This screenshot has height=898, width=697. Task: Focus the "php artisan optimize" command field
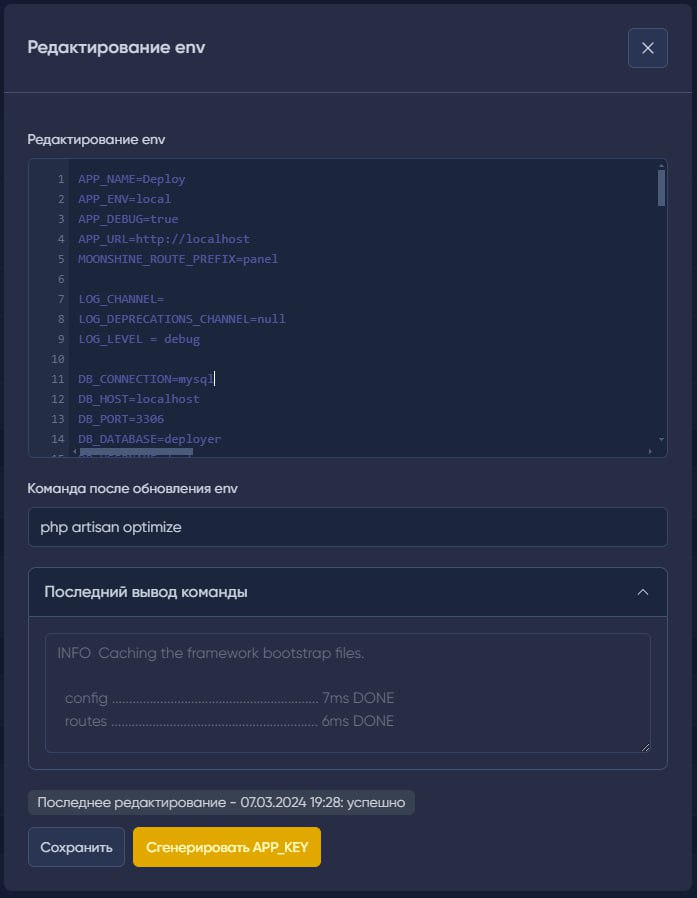[347, 527]
